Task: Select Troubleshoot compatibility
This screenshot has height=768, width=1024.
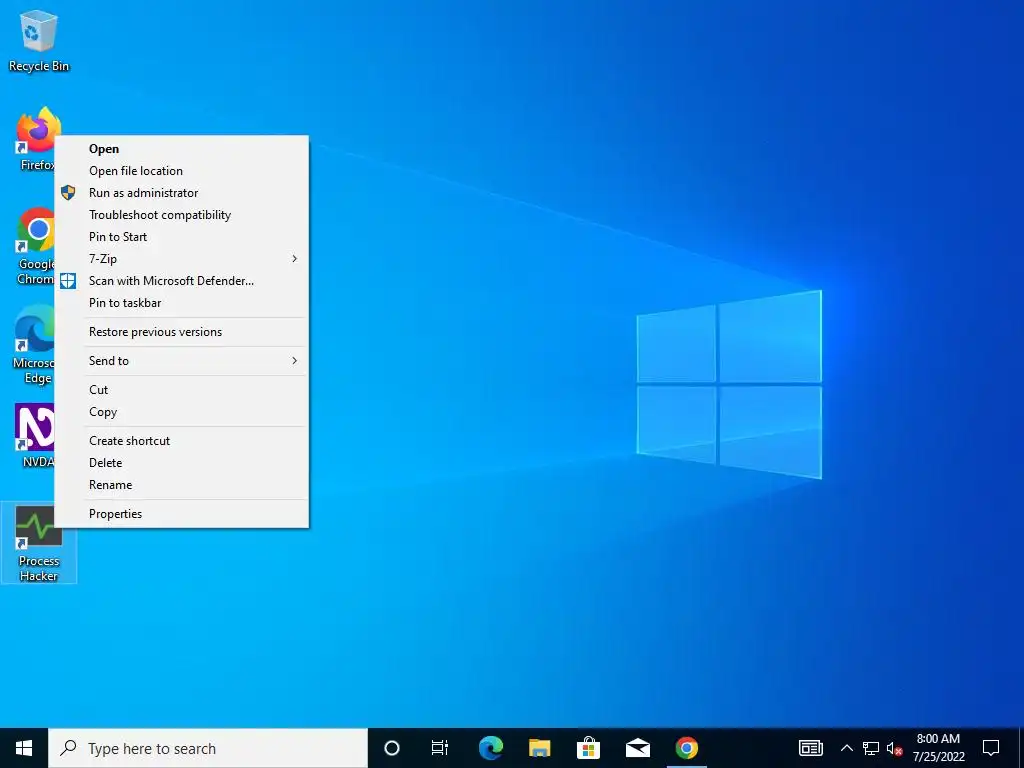Action: tap(182, 215)
